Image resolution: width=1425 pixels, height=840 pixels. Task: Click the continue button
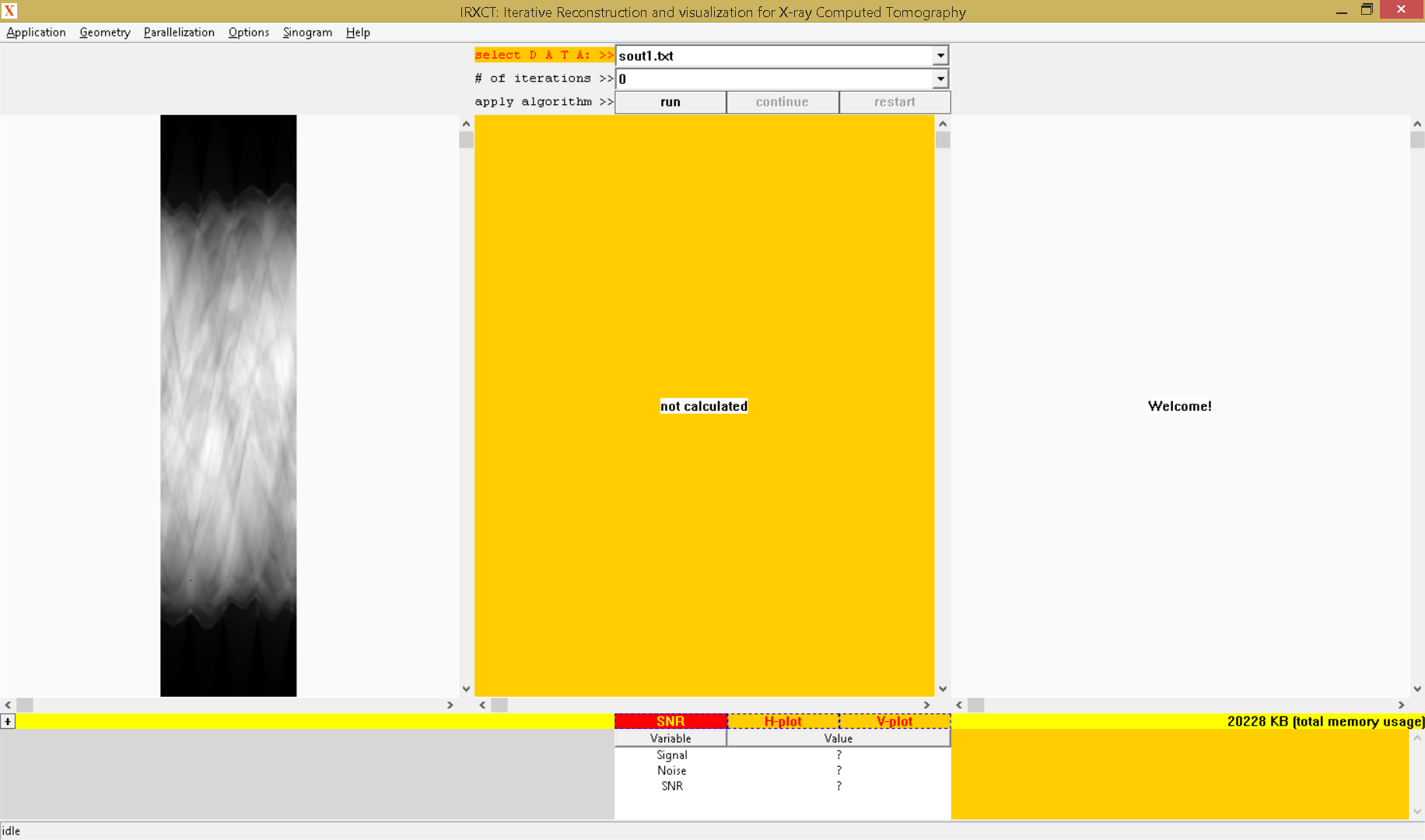click(783, 102)
